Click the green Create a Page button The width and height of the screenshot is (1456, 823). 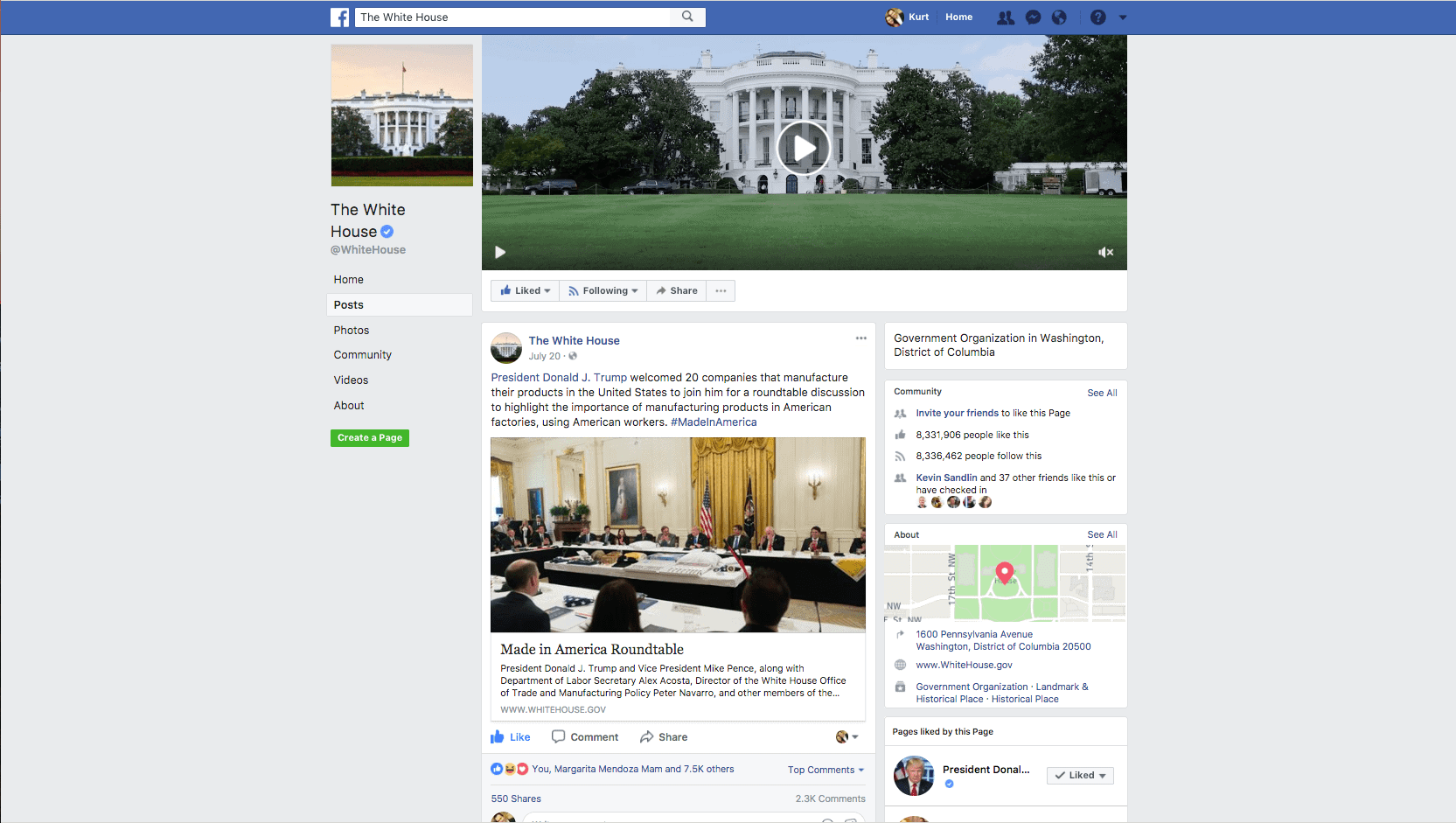[370, 437]
